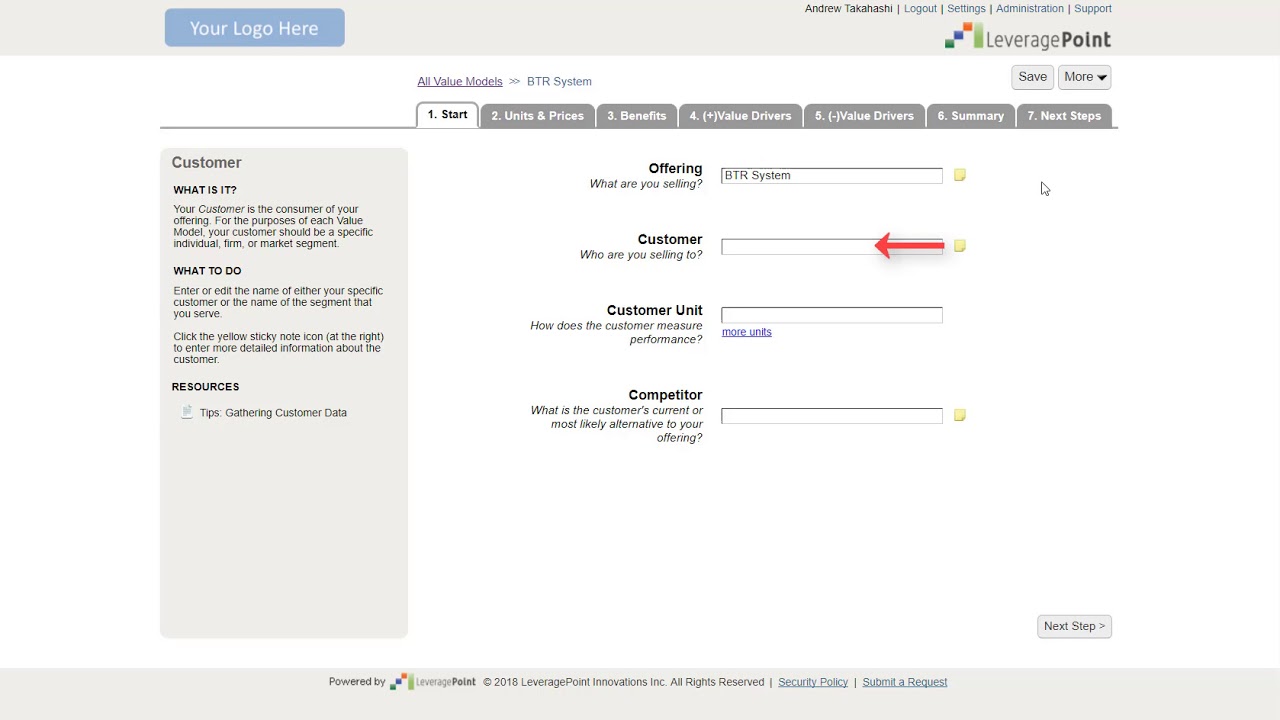Switch to the 1. Start tab
Screen dimensions: 1280x720
pyautogui.click(x=447, y=115)
